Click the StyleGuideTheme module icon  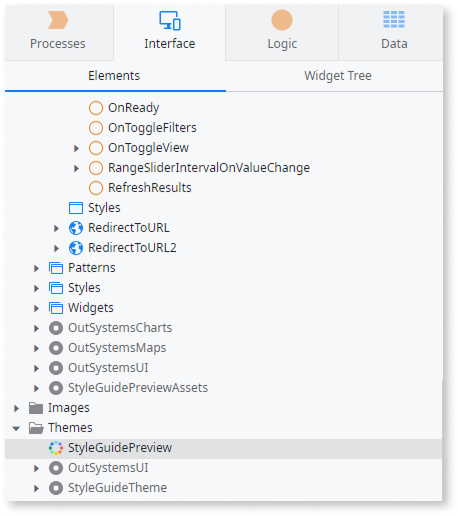pyautogui.click(x=56, y=488)
